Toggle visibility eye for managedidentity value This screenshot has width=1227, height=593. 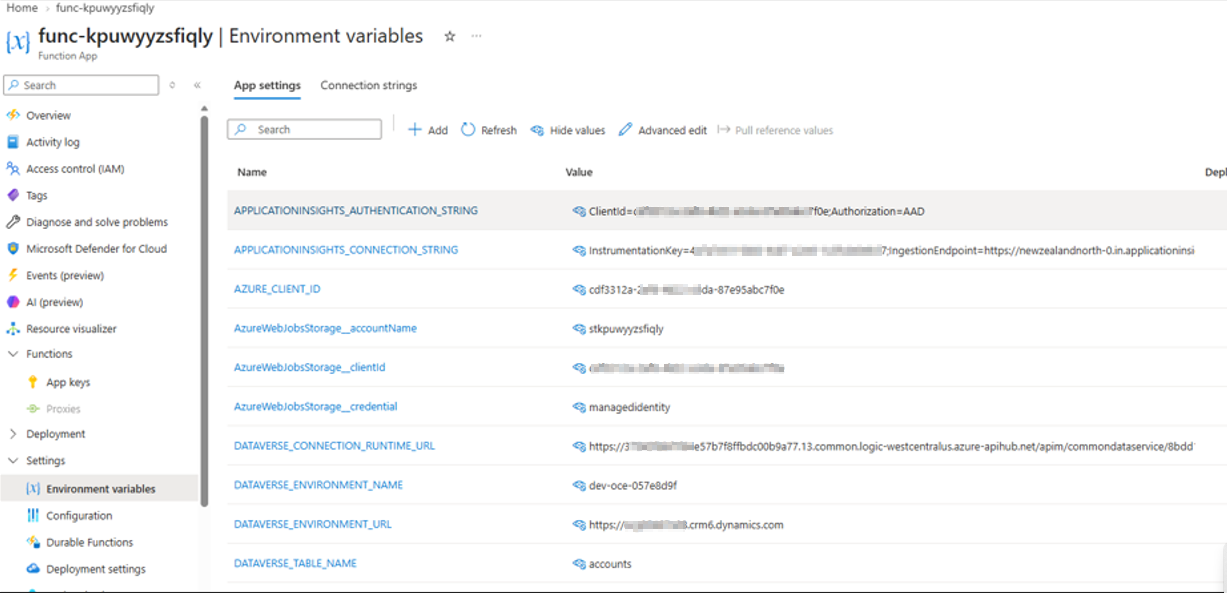[579, 407]
